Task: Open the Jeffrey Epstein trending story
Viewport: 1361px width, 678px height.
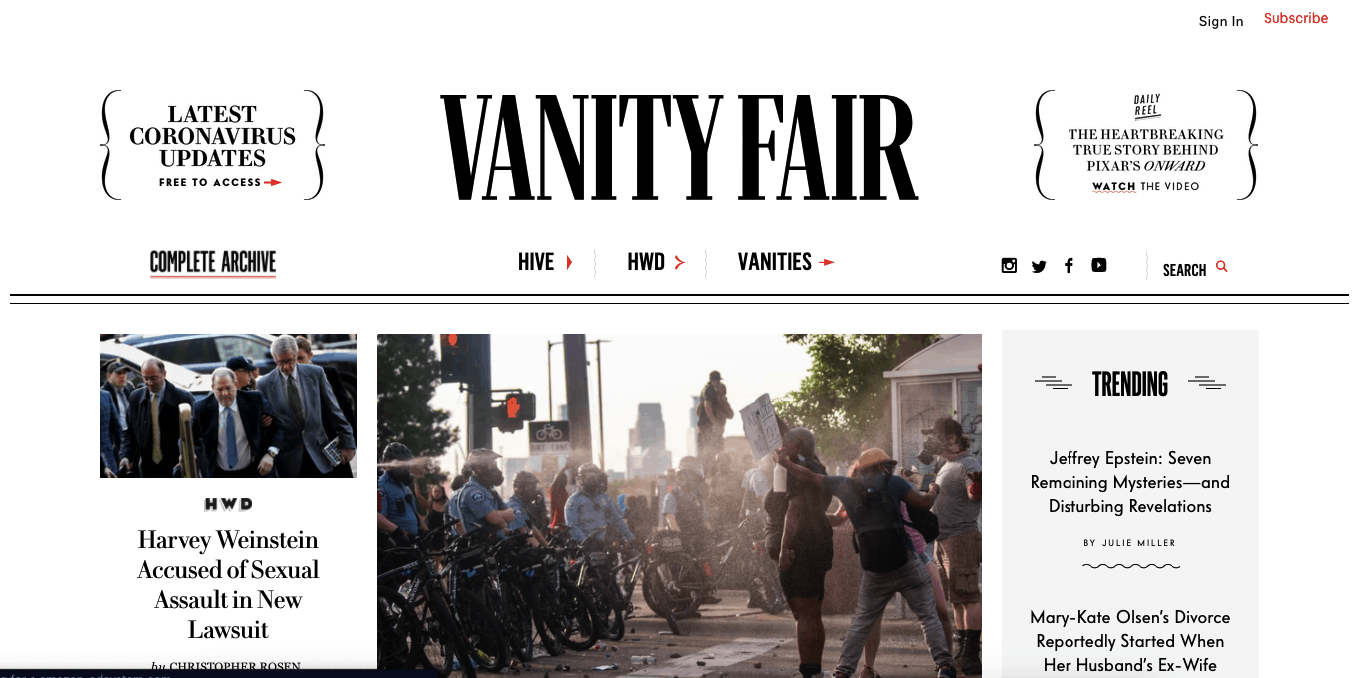Action: pyautogui.click(x=1130, y=482)
